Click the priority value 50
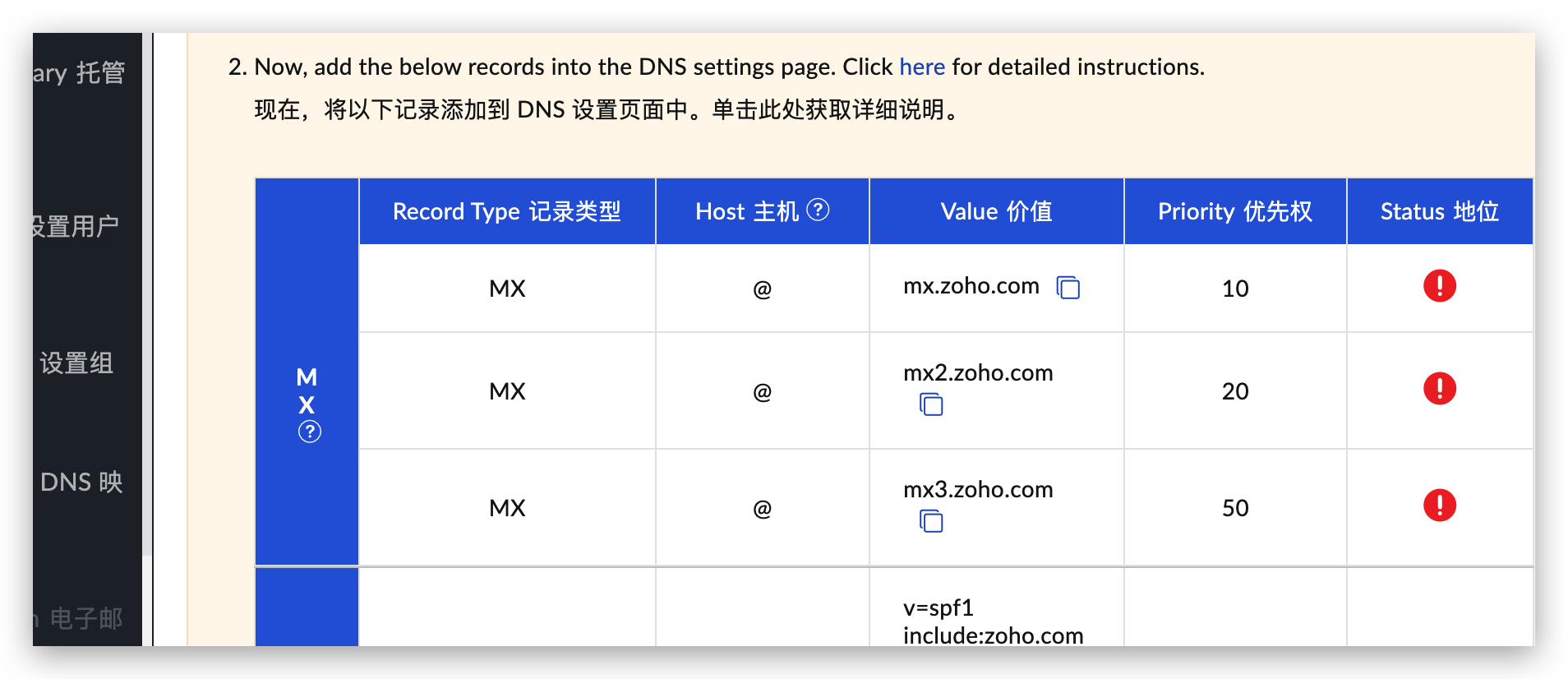The width and height of the screenshot is (1568, 679). 1235,508
